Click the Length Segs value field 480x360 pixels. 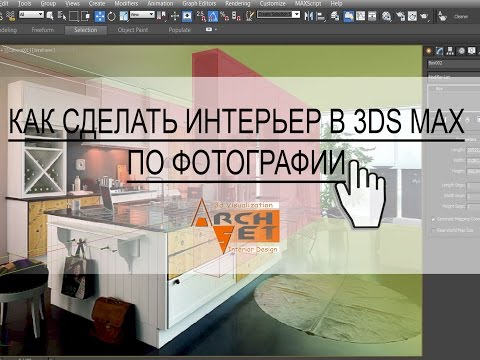point(473,186)
